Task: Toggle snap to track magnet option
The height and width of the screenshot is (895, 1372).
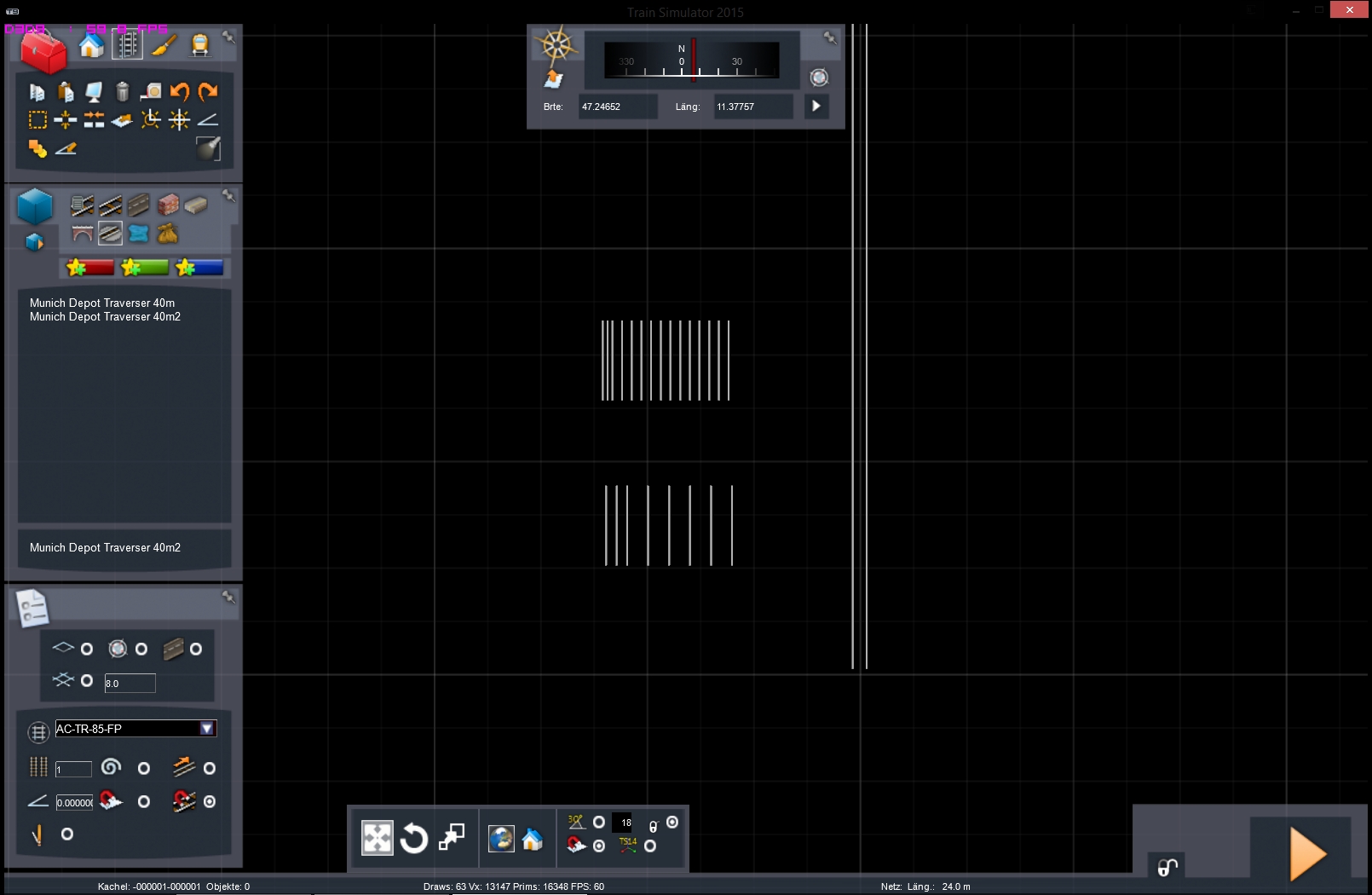Action: (210, 802)
